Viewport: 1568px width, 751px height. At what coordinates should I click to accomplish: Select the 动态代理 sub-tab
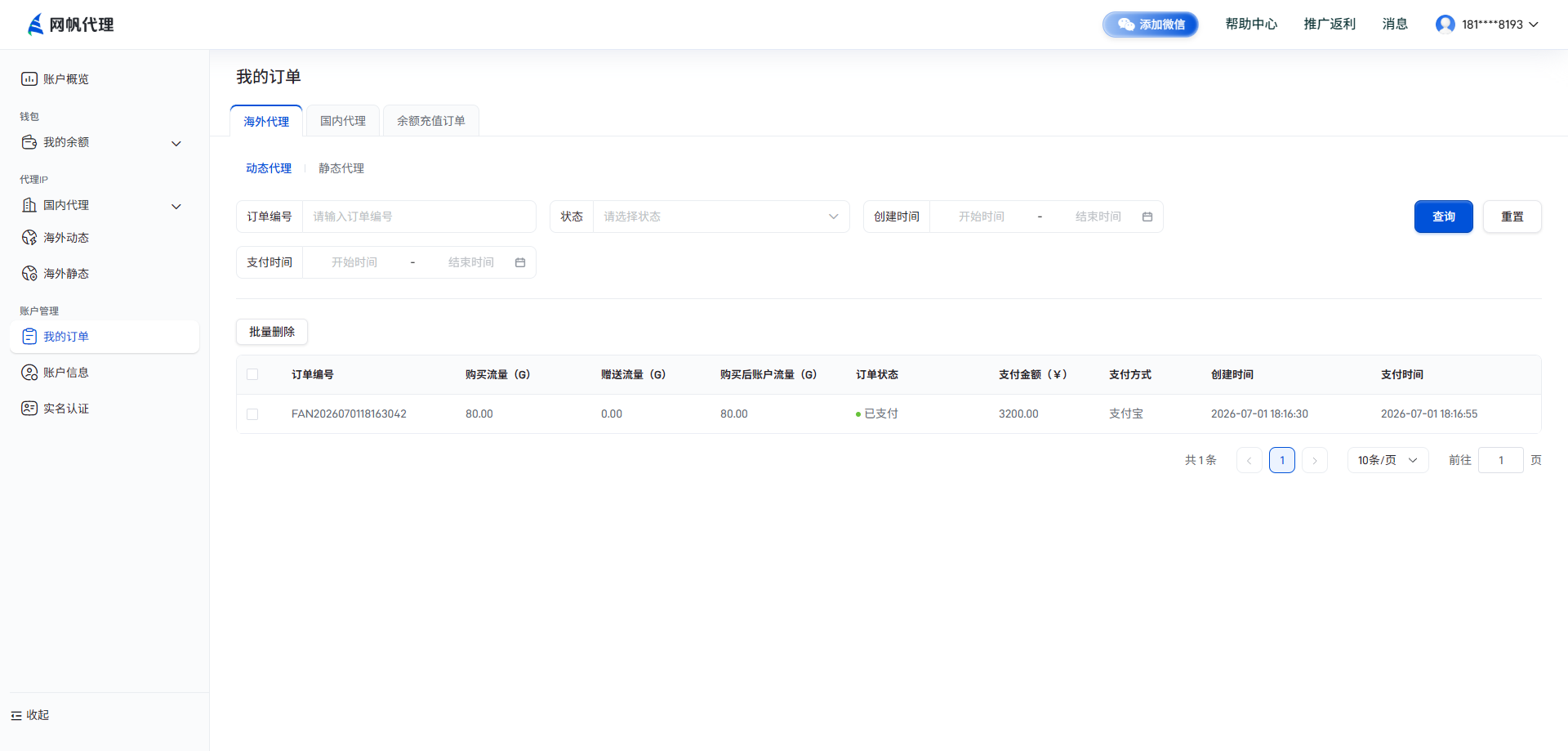[269, 168]
